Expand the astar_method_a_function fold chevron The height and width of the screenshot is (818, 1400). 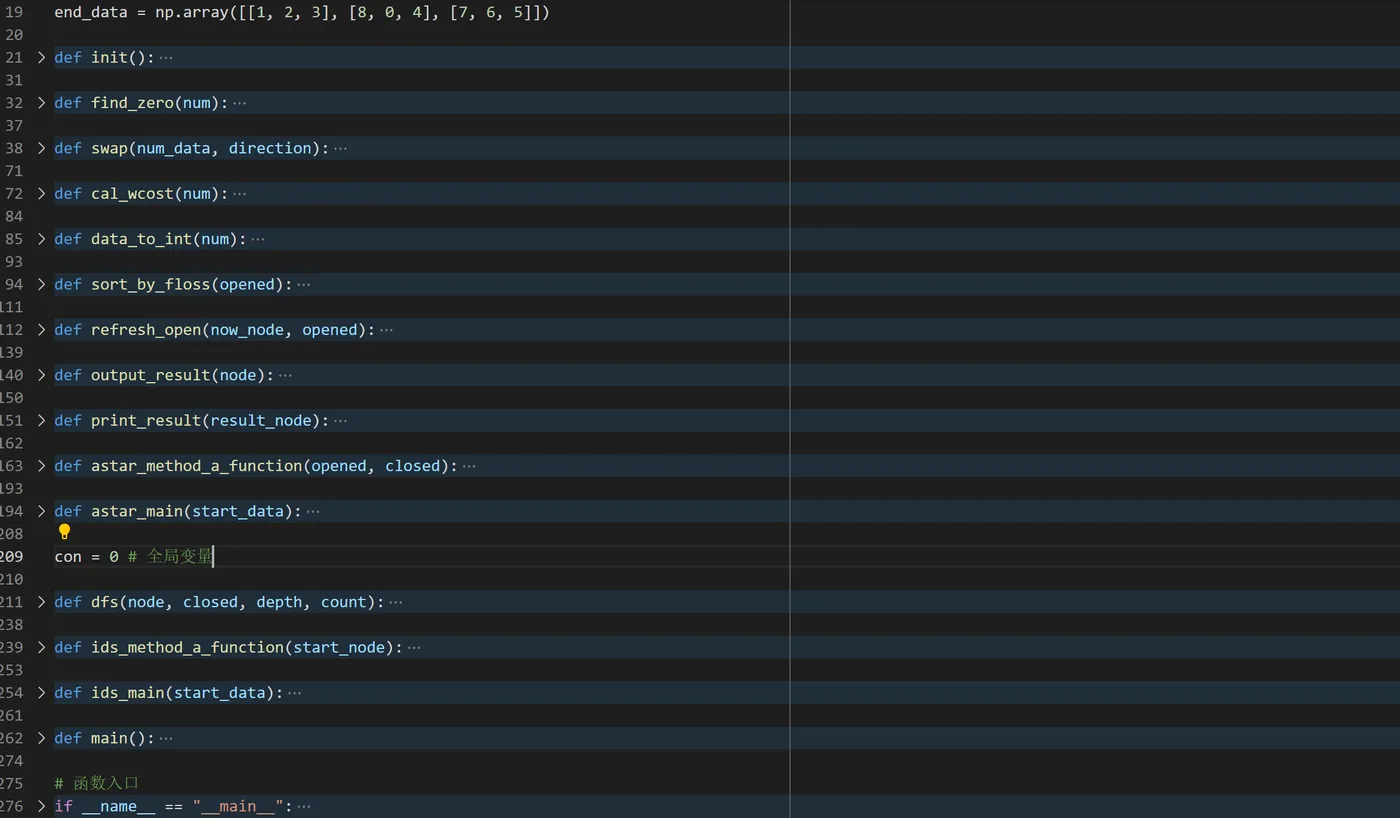41,466
